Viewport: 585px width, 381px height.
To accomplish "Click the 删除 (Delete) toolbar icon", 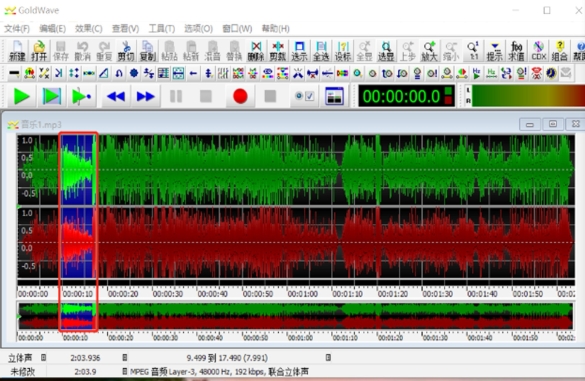I will click(x=256, y=51).
